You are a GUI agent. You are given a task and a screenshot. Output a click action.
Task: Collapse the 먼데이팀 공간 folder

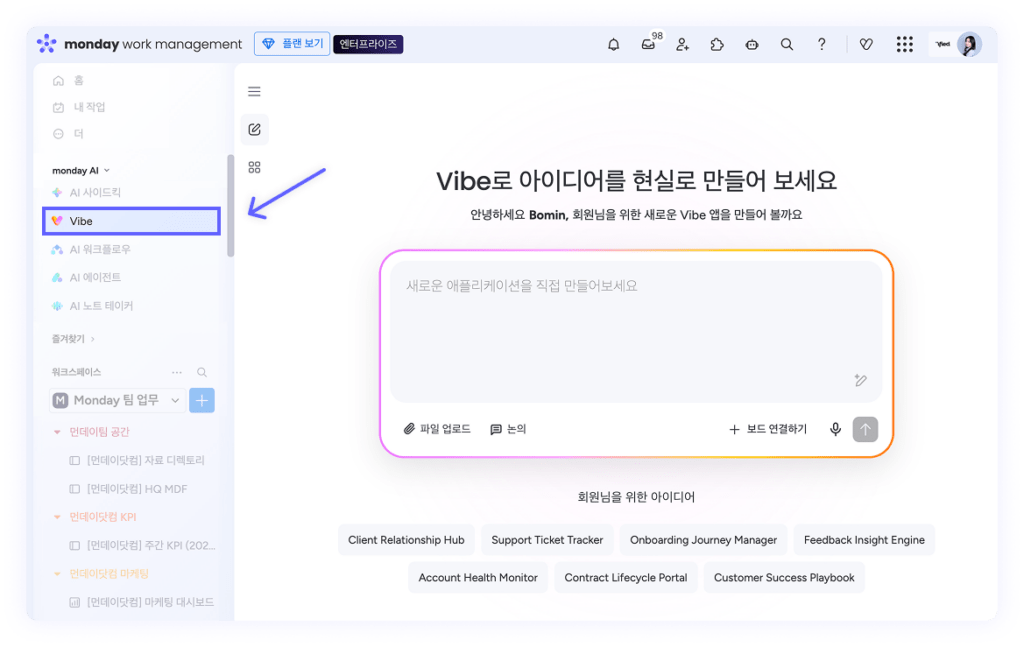pos(57,432)
